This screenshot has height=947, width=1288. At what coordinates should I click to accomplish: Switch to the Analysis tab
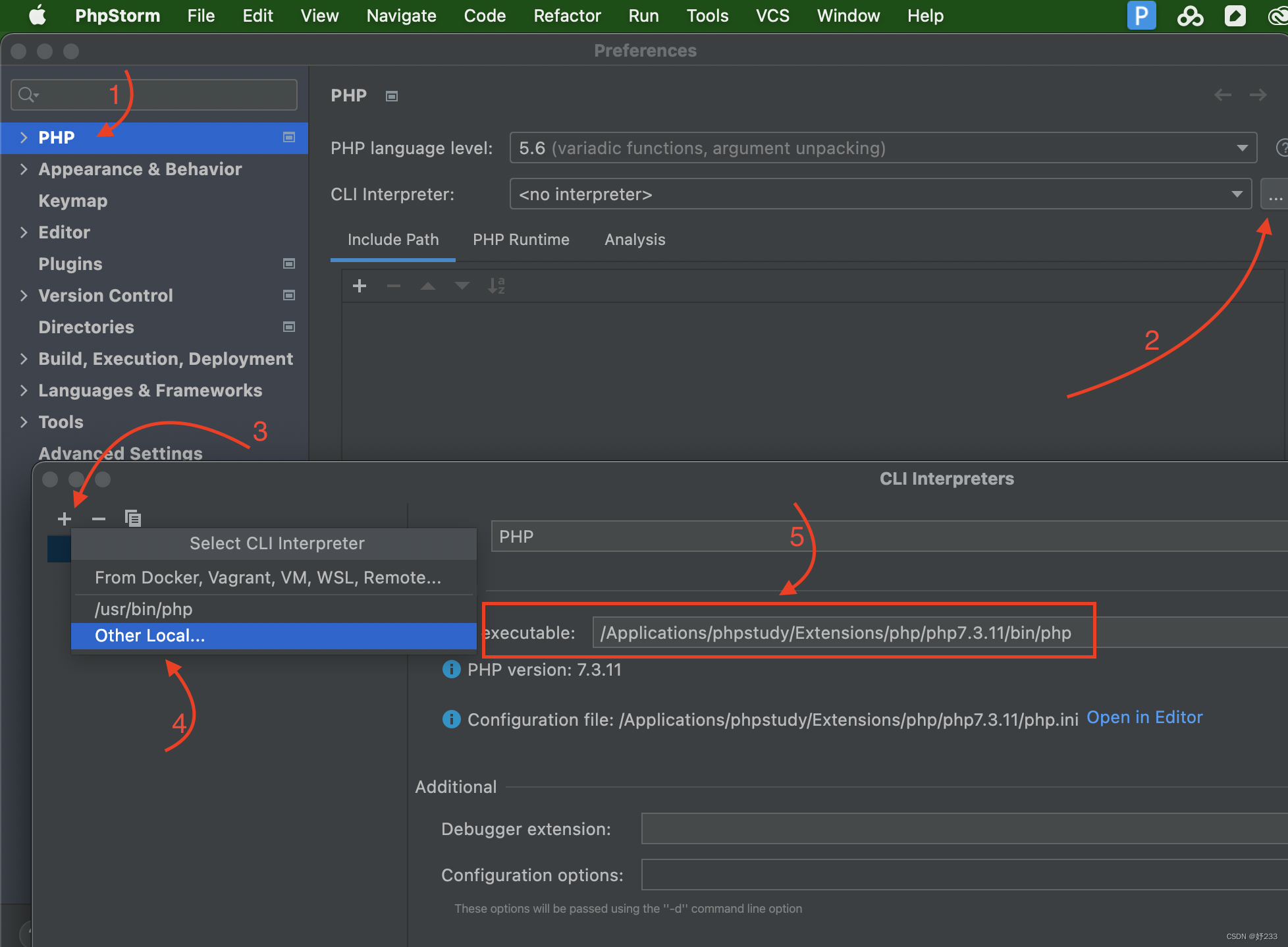pyautogui.click(x=635, y=240)
